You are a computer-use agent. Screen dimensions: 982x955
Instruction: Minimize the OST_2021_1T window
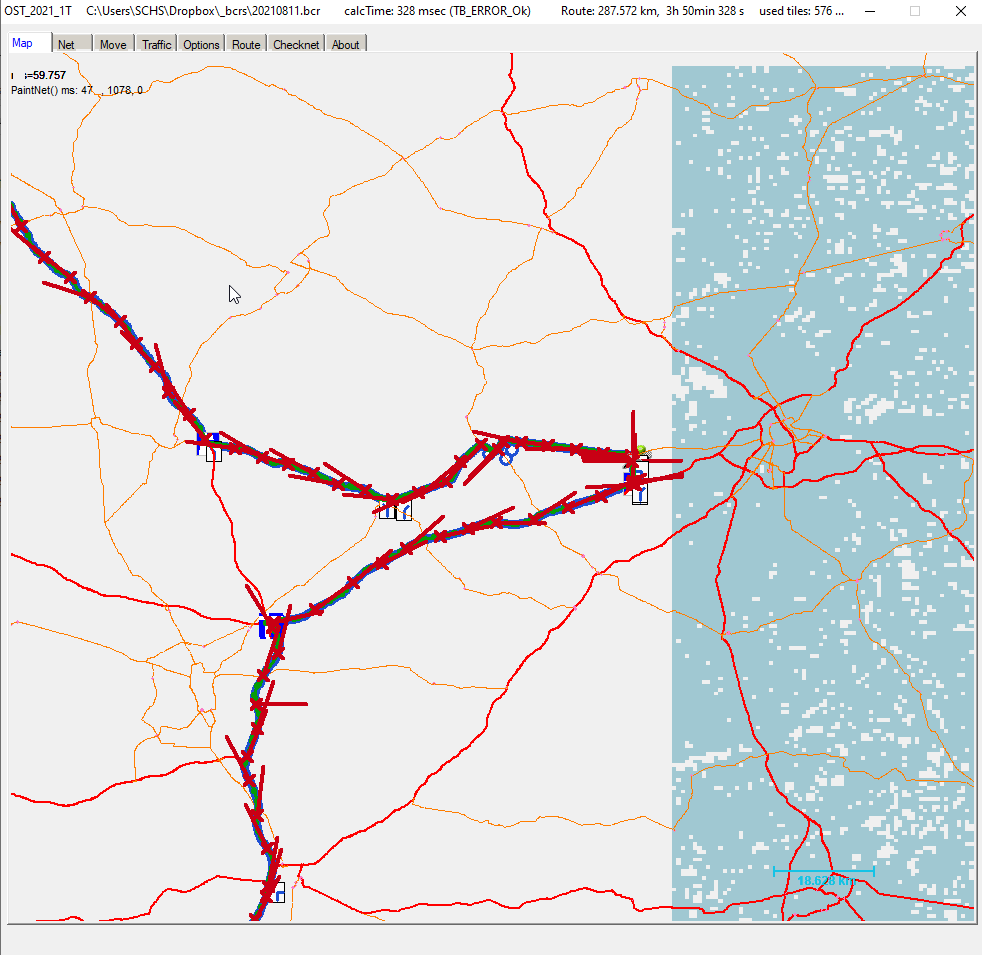pyautogui.click(x=868, y=12)
